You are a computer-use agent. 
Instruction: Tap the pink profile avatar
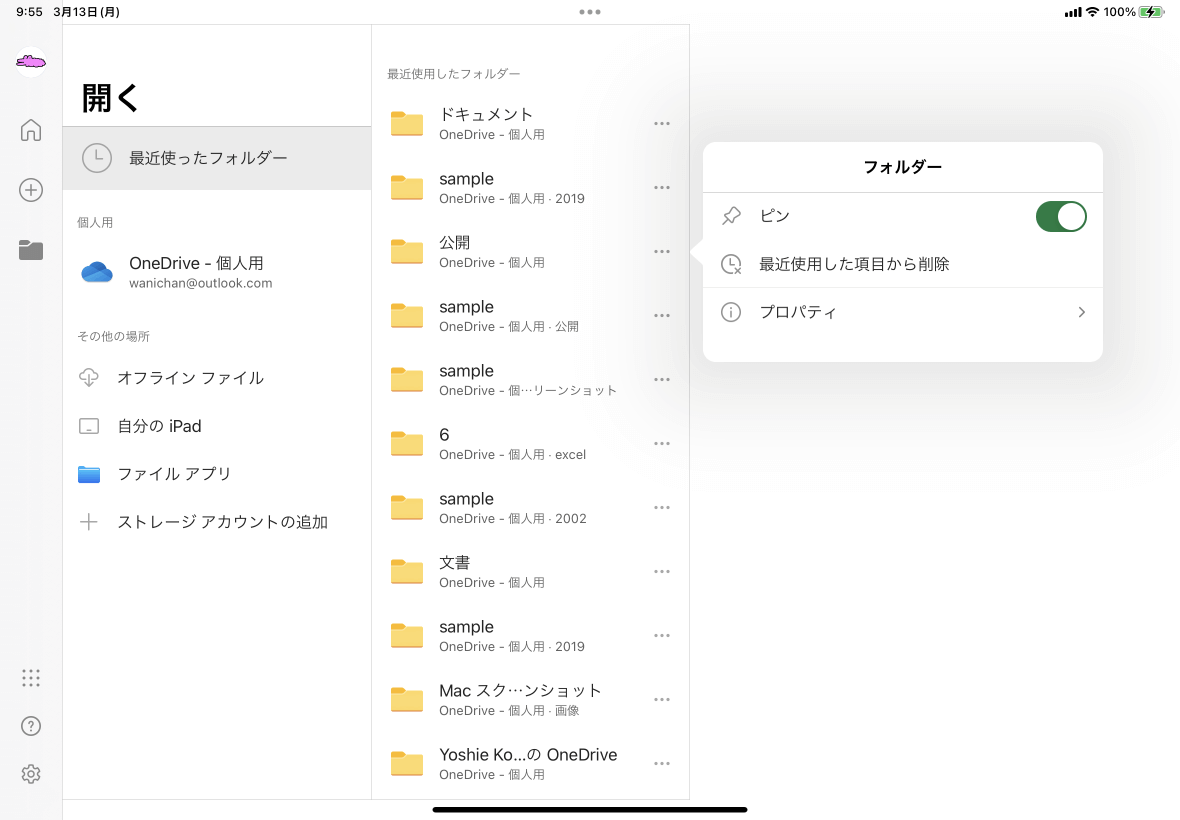[31, 62]
